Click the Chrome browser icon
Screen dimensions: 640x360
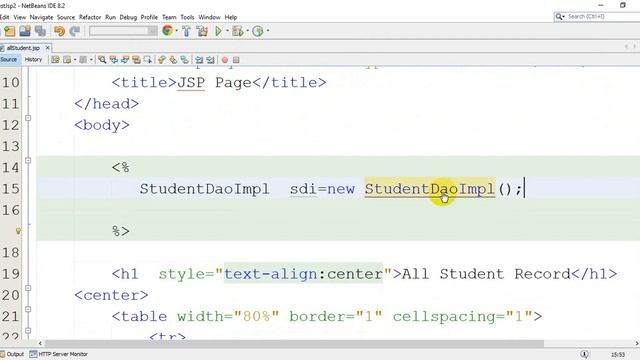coord(167,31)
